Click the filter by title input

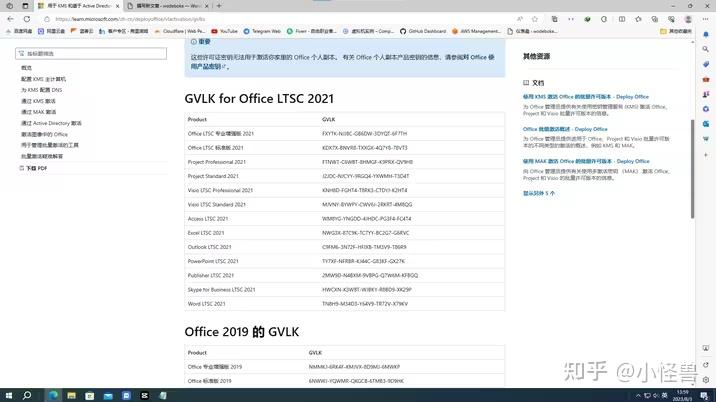pos(91,53)
